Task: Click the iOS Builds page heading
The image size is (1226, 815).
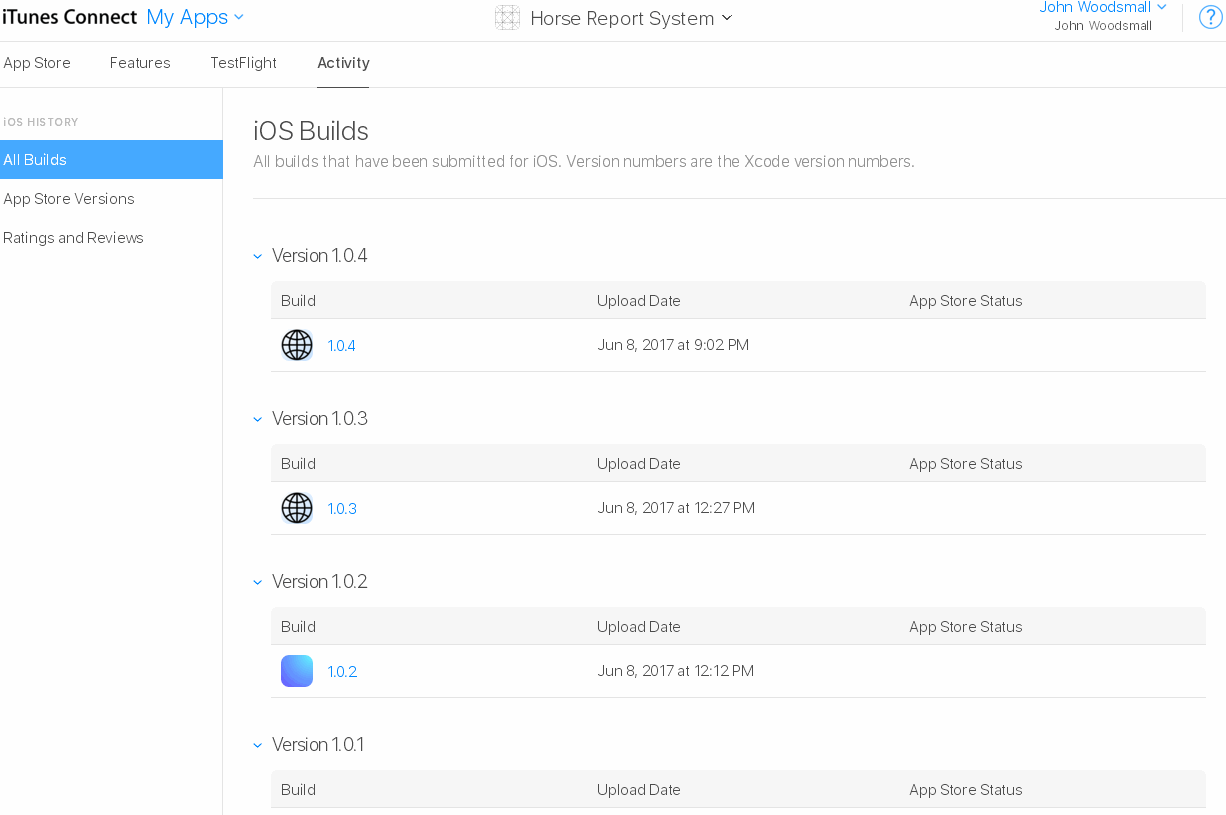Action: [311, 131]
